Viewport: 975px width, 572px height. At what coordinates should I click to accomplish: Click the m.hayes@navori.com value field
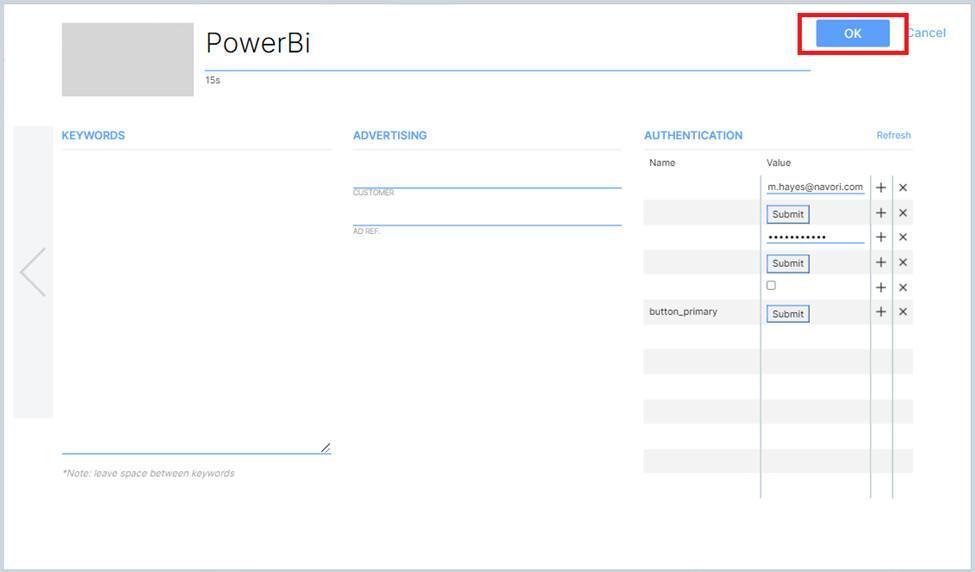tap(815, 187)
